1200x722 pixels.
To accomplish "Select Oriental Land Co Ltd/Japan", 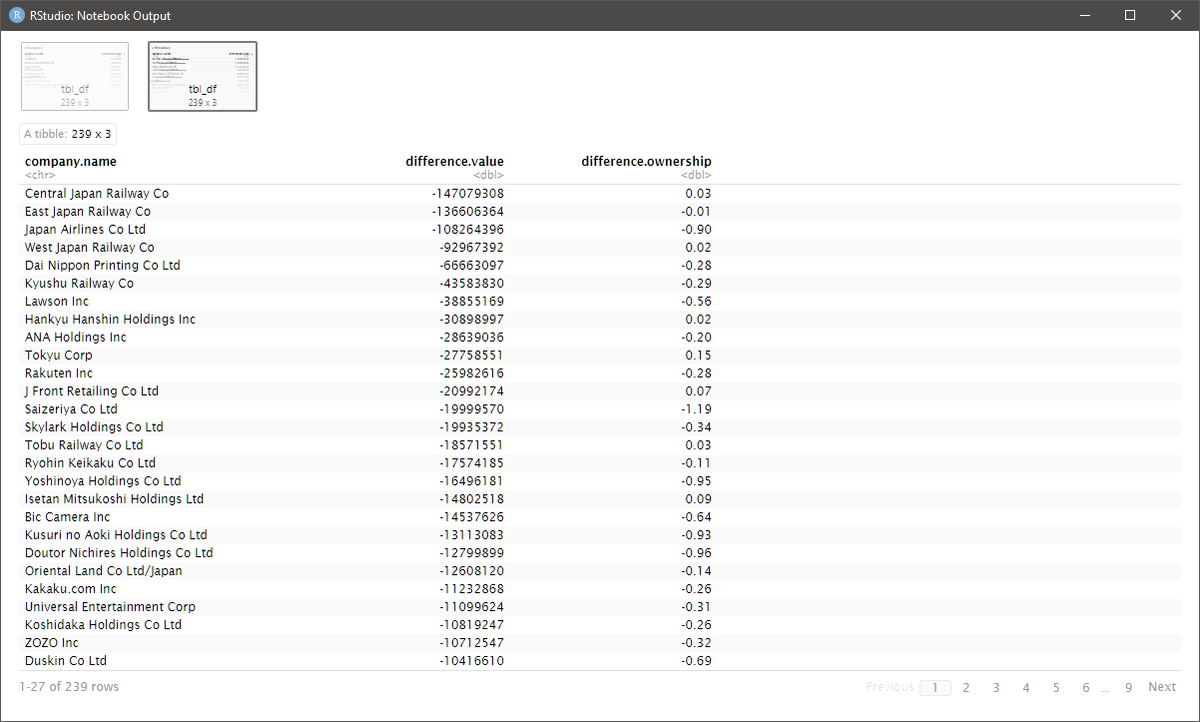I will (x=104, y=571).
